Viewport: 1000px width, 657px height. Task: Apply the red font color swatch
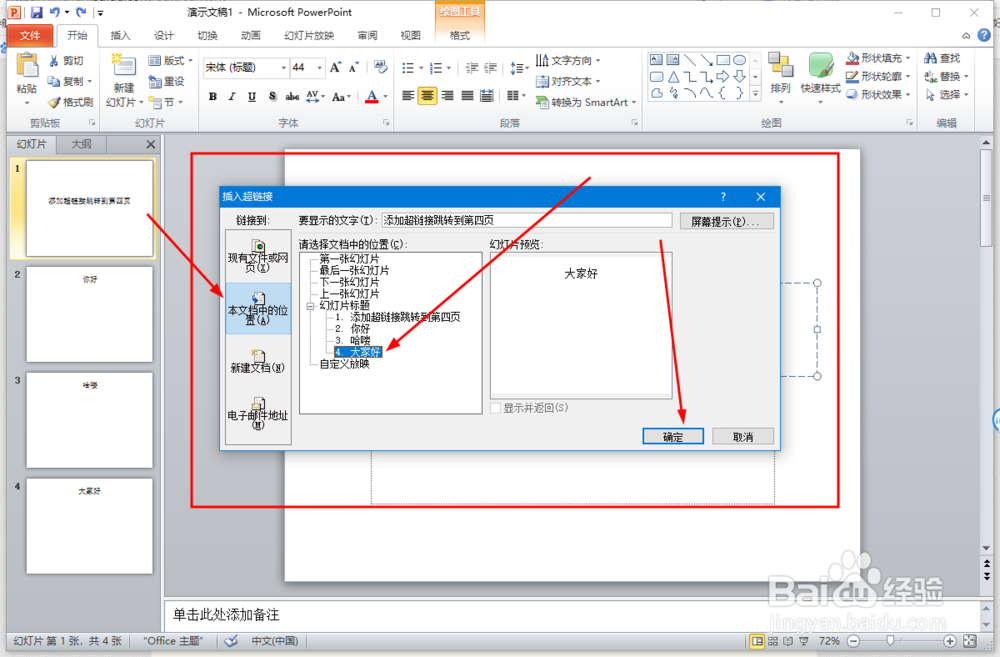371,96
